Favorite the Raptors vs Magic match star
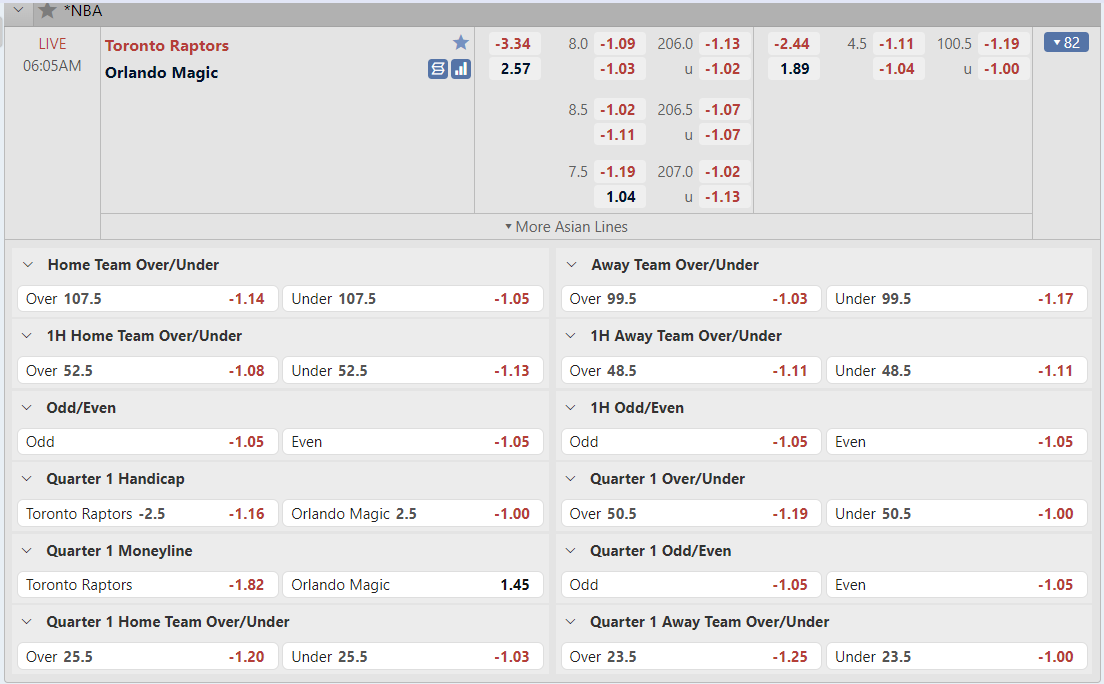The height and width of the screenshot is (684, 1104). point(461,42)
